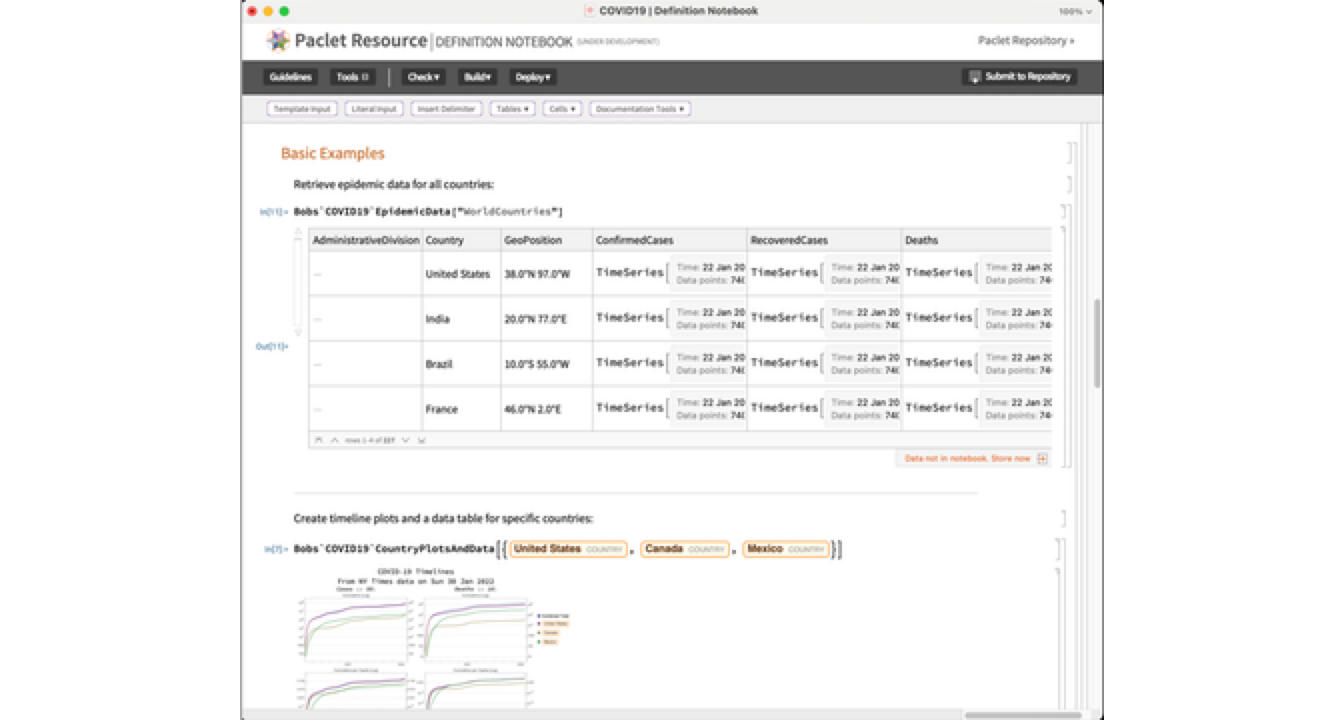Open the Build dropdown menu
Screen dimensions: 1340x722
tap(477, 77)
